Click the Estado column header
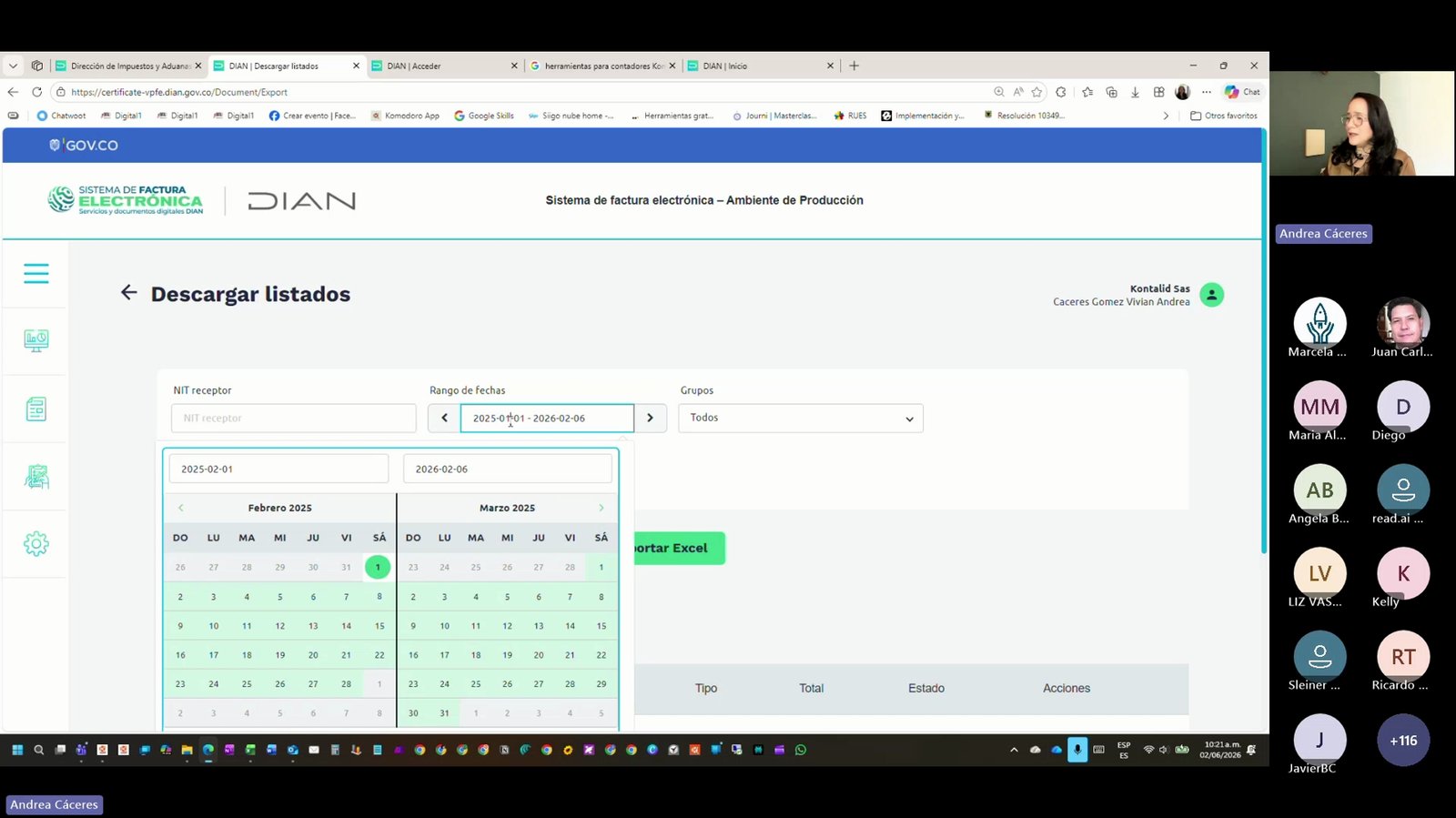The width and height of the screenshot is (1456, 818). 926,688
